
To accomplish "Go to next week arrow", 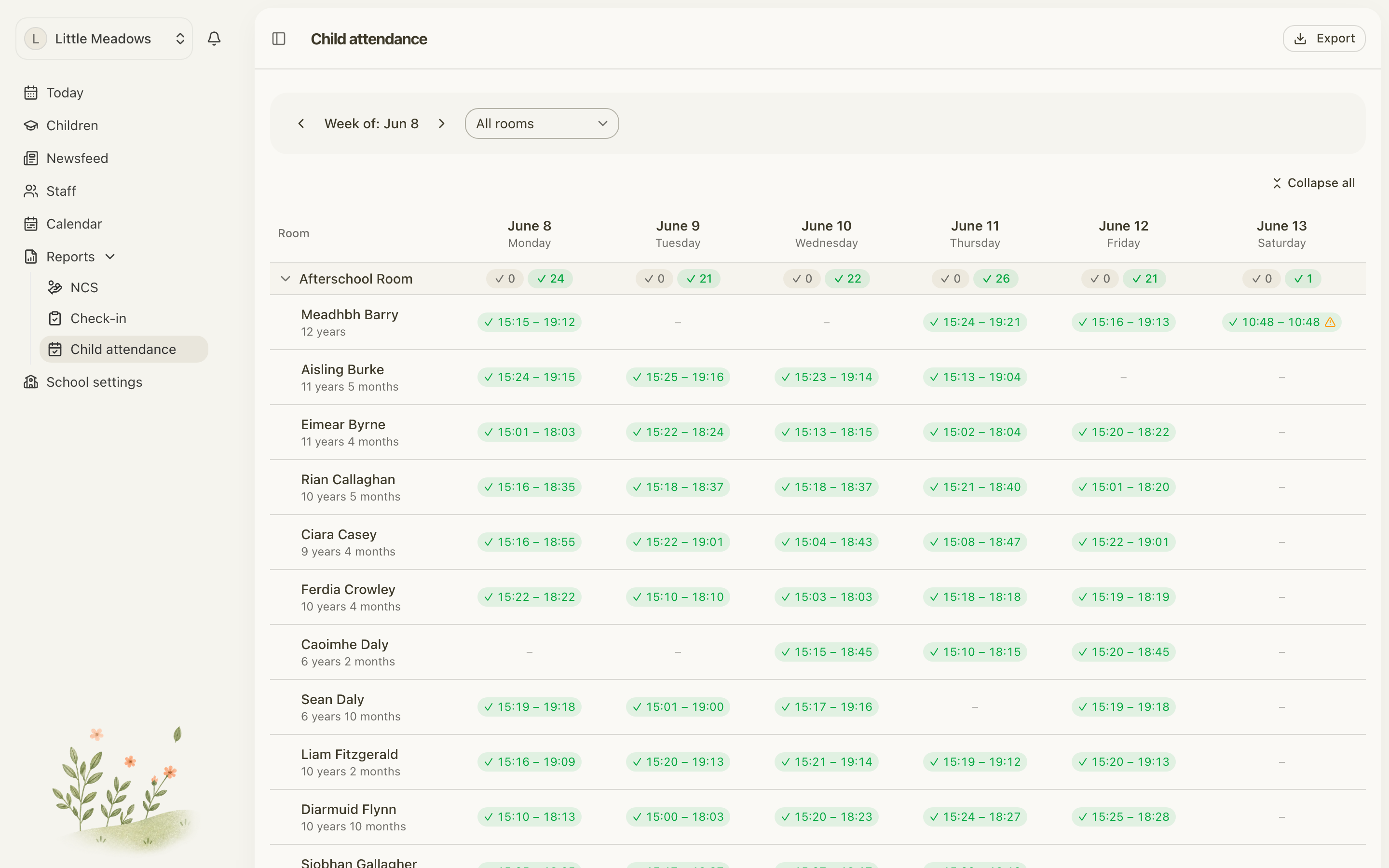I will [441, 123].
